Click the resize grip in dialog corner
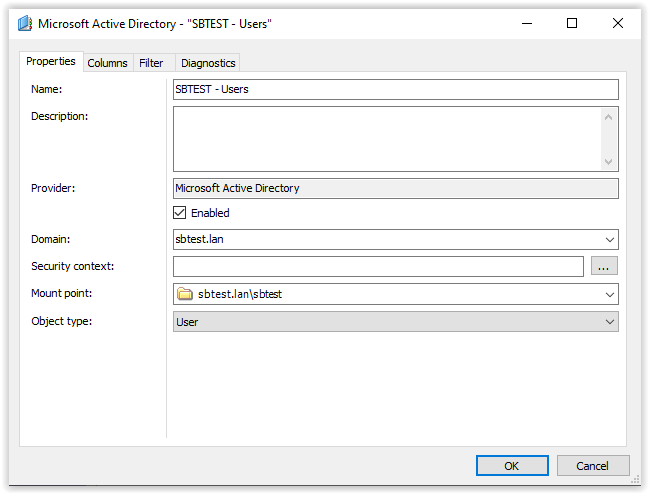The width and height of the screenshot is (649, 494). tap(635, 480)
